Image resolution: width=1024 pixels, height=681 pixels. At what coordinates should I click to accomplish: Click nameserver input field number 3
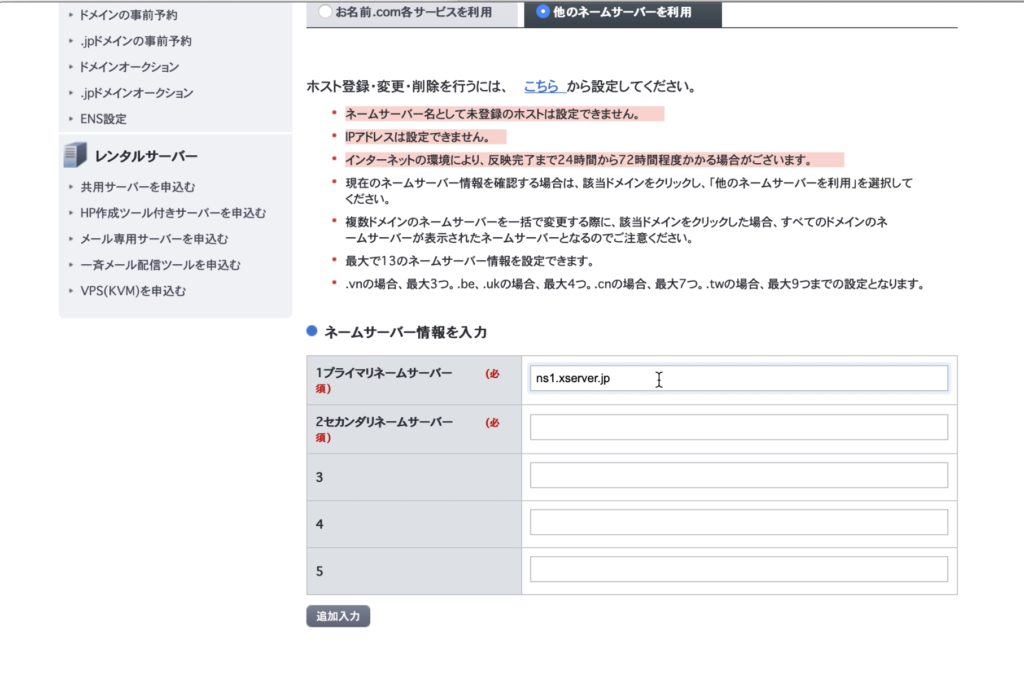(x=738, y=475)
